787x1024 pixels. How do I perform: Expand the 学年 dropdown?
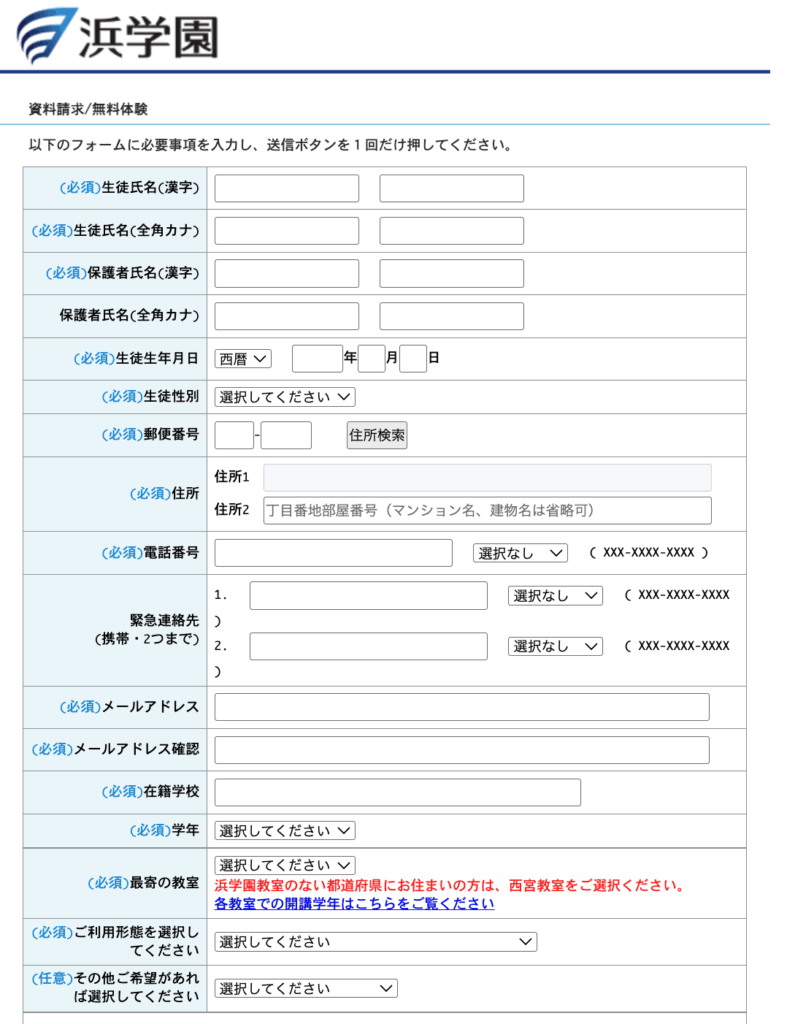285,831
